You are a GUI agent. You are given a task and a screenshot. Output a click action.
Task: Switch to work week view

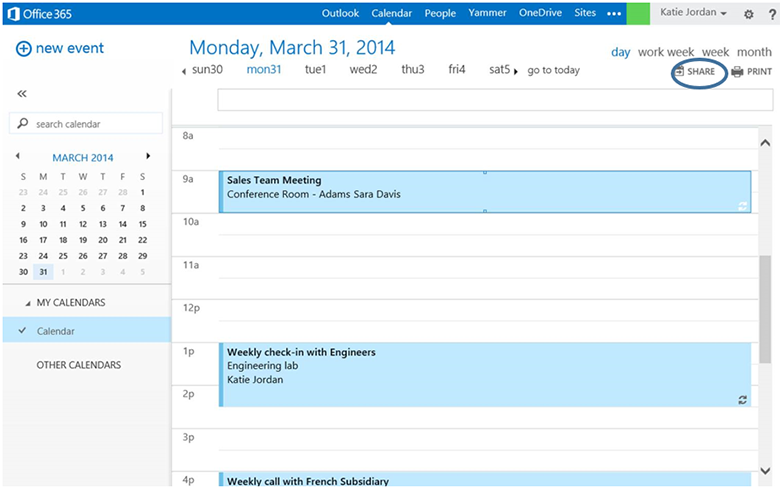click(x=665, y=52)
